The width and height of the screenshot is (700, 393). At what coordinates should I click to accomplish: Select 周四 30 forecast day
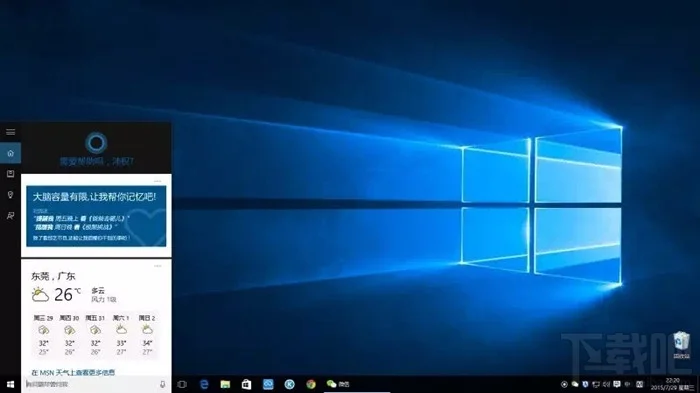coord(69,335)
